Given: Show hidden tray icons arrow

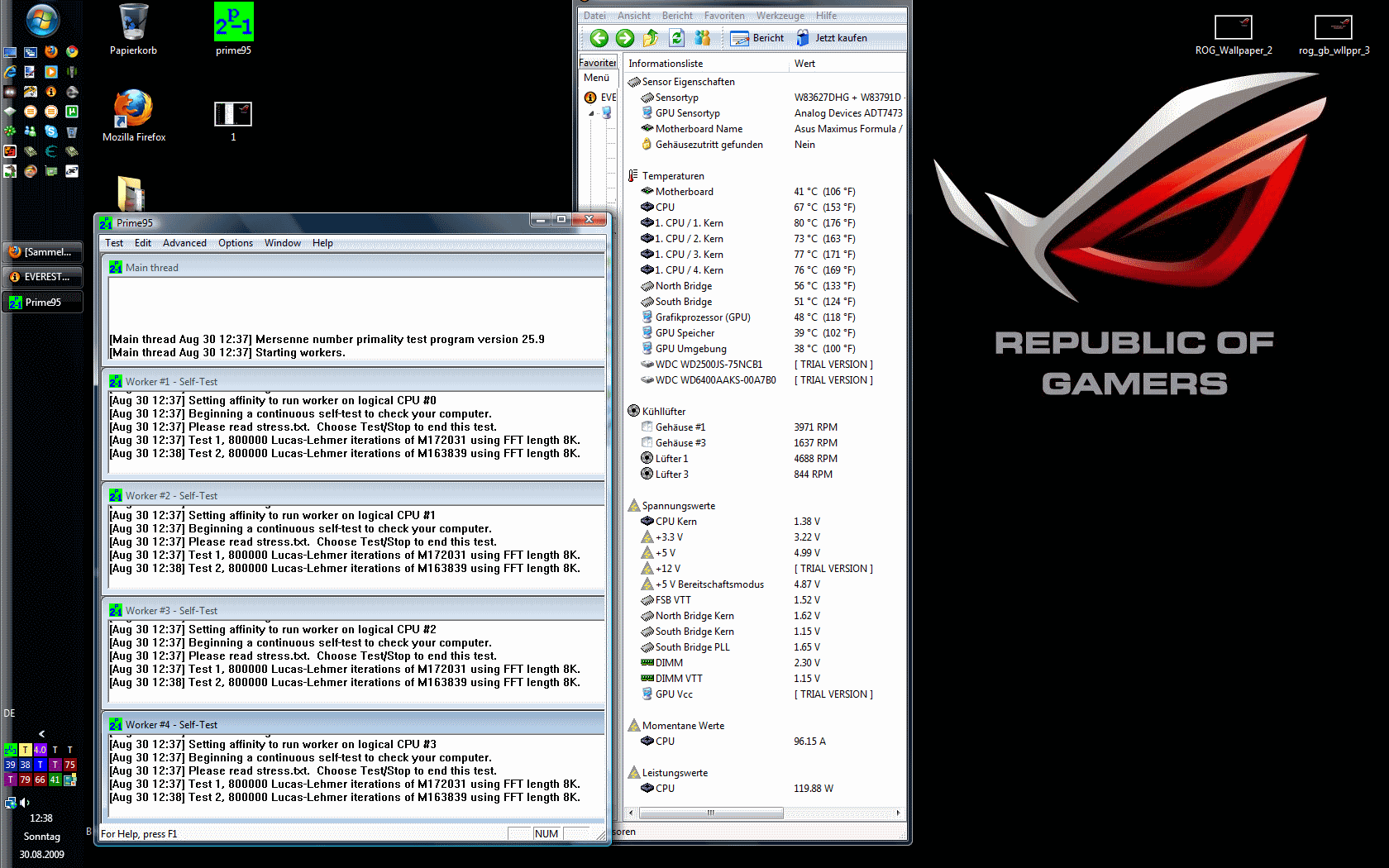Looking at the screenshot, I should point(41,733).
